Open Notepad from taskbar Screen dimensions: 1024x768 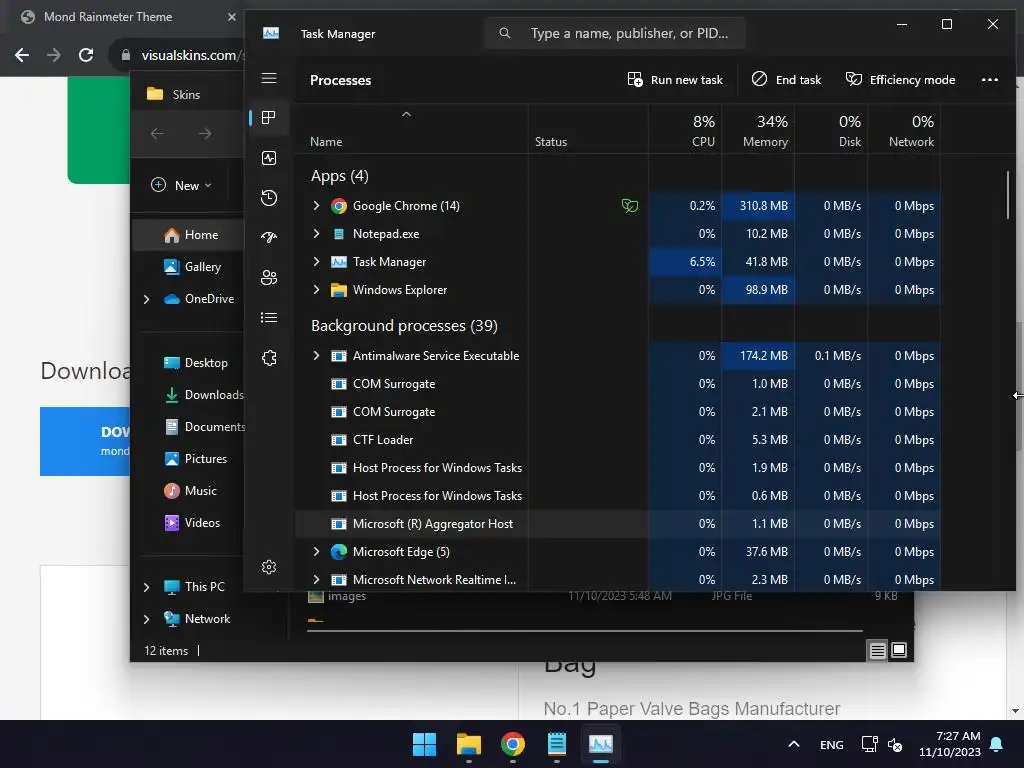coord(556,744)
